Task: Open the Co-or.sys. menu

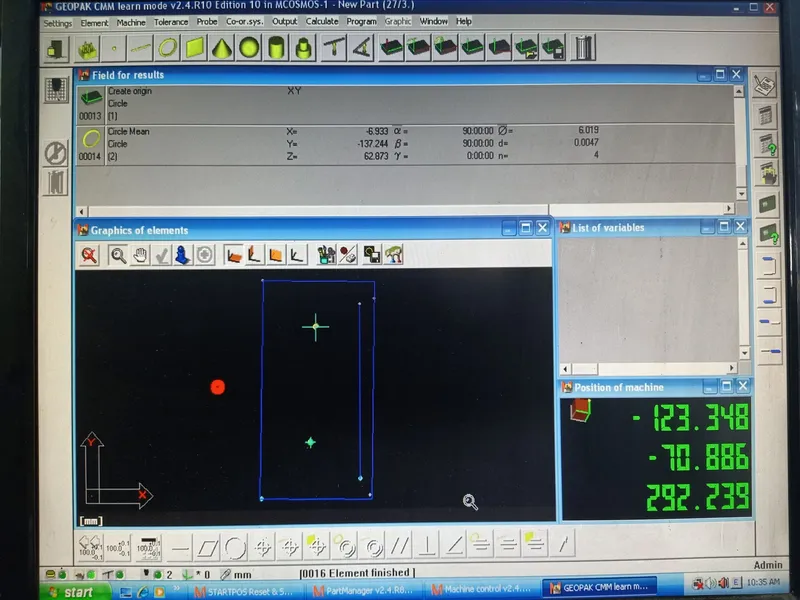Action: pyautogui.click(x=245, y=21)
